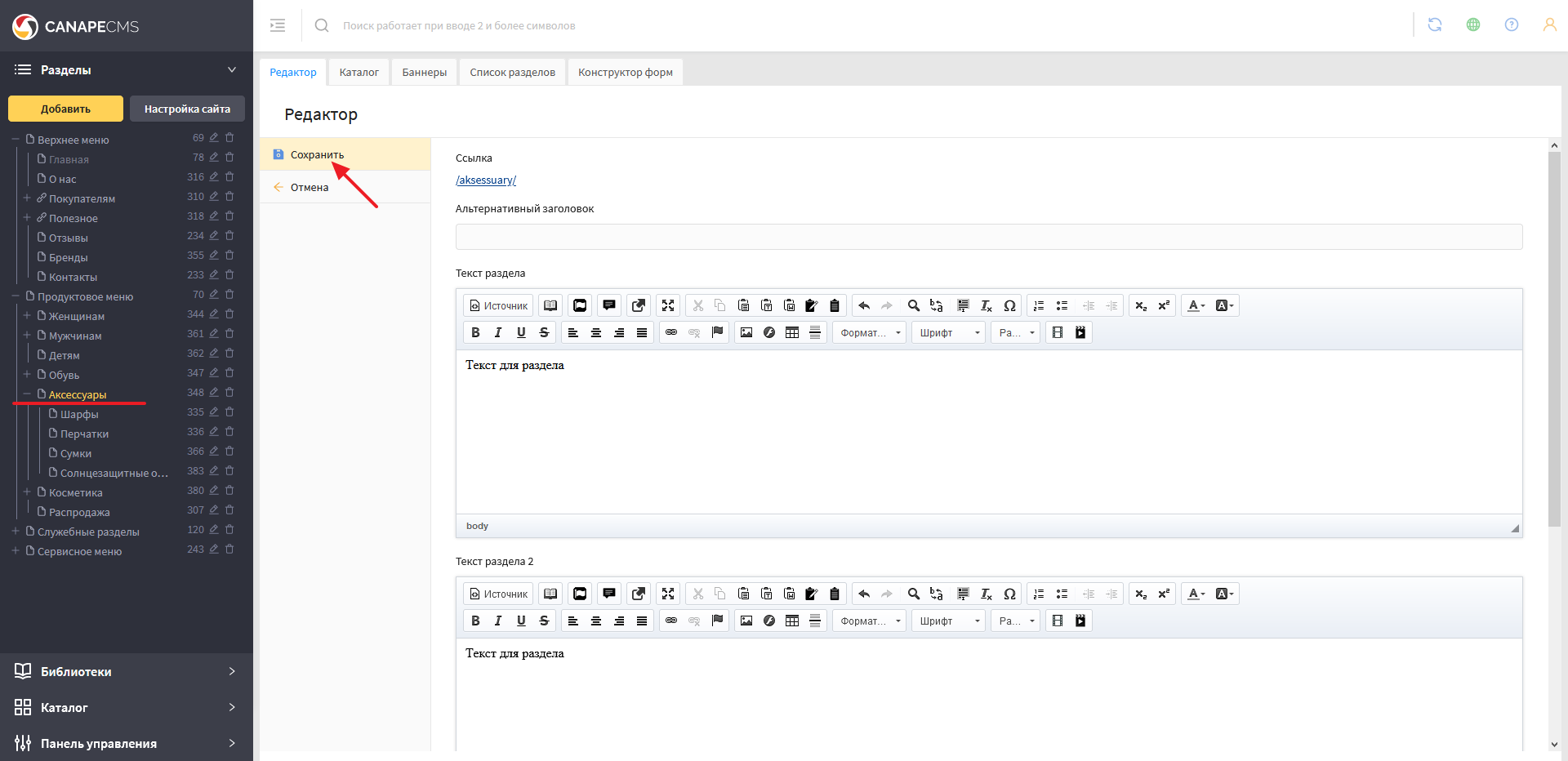Open the Конструктор форм tab
This screenshot has height=761, width=1568.
625,72
